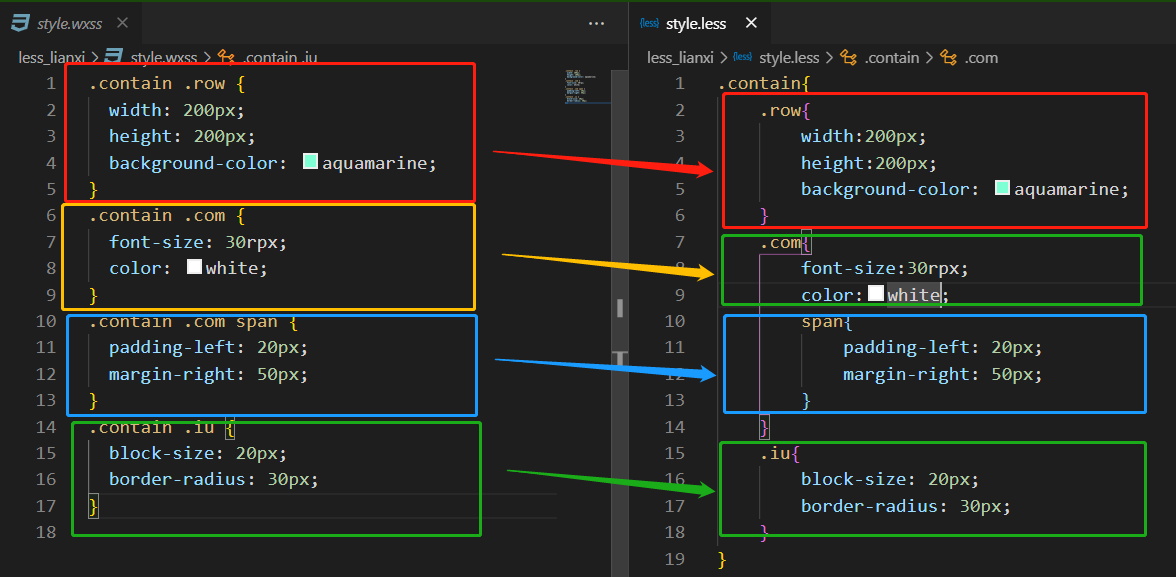Screen dimensions: 1176x577
Task: Click the CSS file icon on style.wxss tab
Action: (19, 23)
